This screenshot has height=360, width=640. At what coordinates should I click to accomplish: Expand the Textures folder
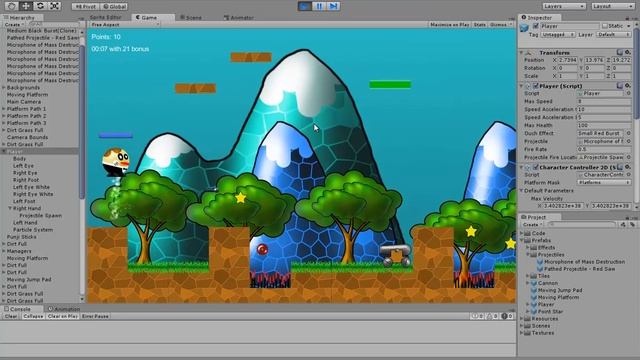(522, 333)
